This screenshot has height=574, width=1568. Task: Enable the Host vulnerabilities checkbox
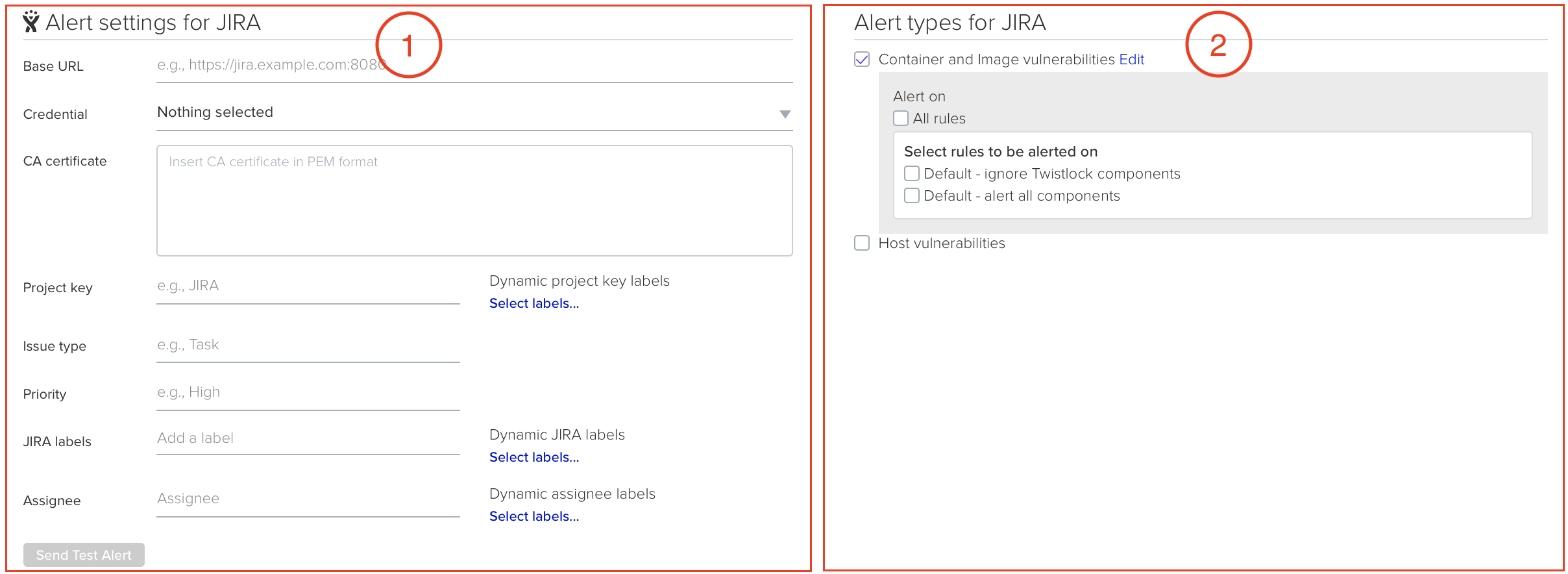(862, 243)
